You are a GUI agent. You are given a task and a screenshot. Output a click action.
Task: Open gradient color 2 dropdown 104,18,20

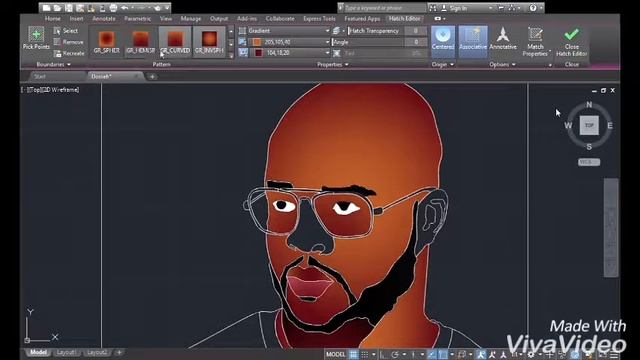click(x=289, y=53)
